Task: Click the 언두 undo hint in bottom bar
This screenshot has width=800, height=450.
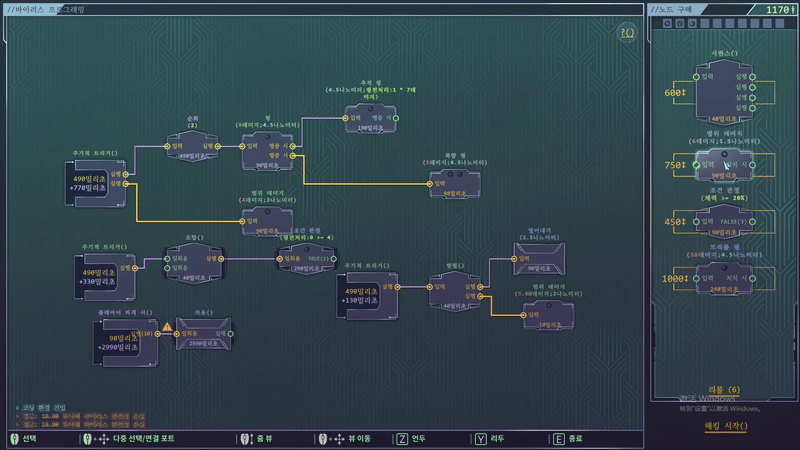Action: [411, 438]
